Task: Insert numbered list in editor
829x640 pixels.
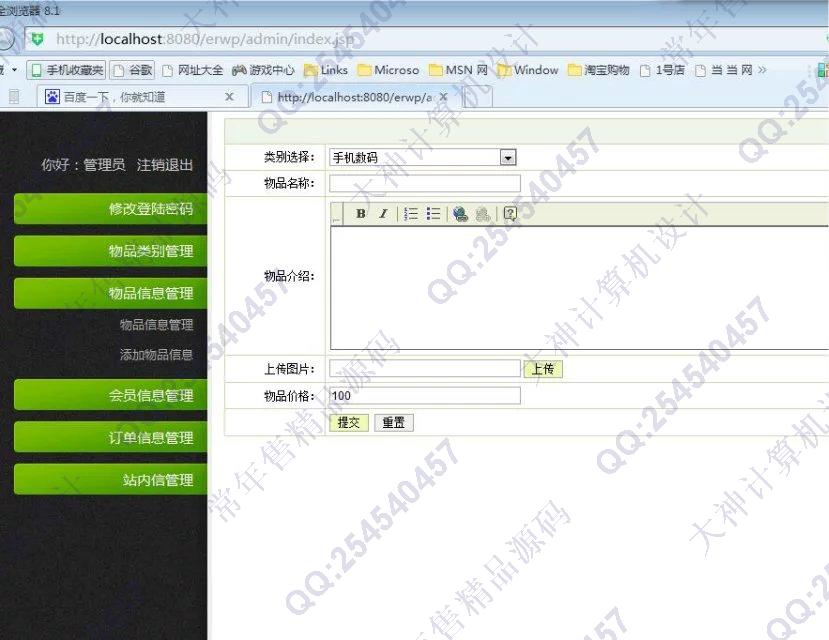Action: pos(410,214)
